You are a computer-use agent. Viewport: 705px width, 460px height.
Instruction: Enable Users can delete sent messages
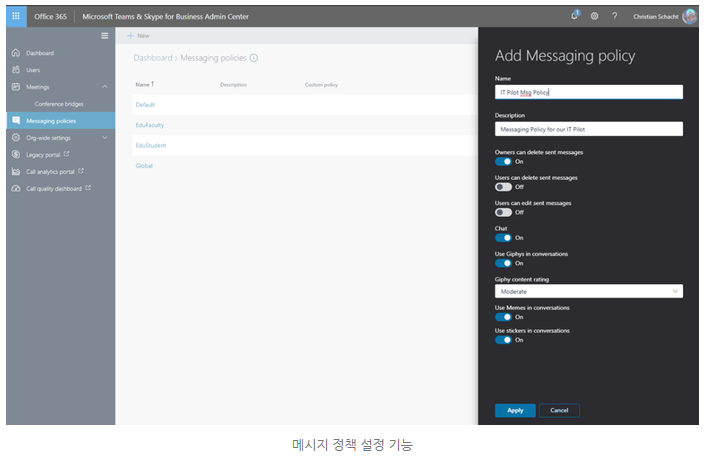(503, 187)
